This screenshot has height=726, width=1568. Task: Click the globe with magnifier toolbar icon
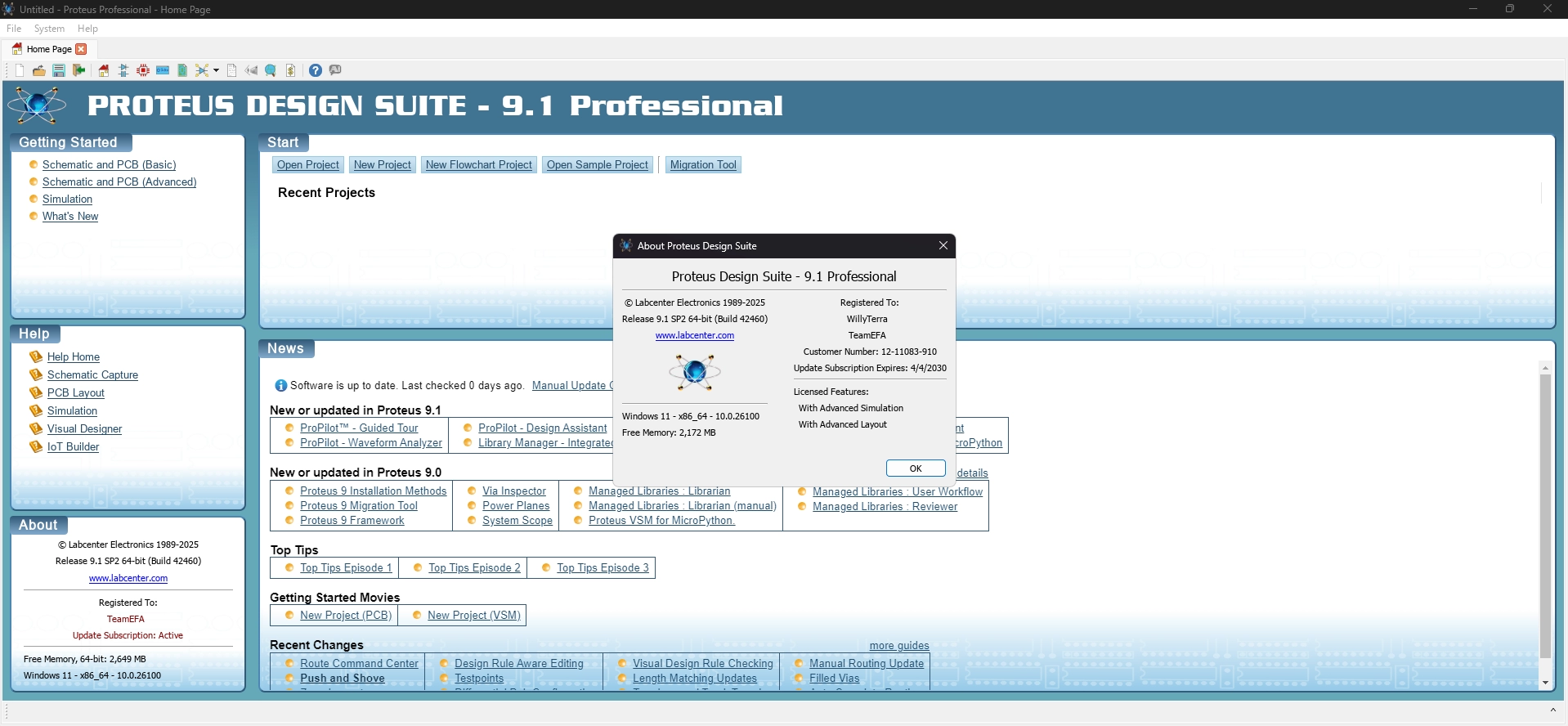(x=271, y=70)
